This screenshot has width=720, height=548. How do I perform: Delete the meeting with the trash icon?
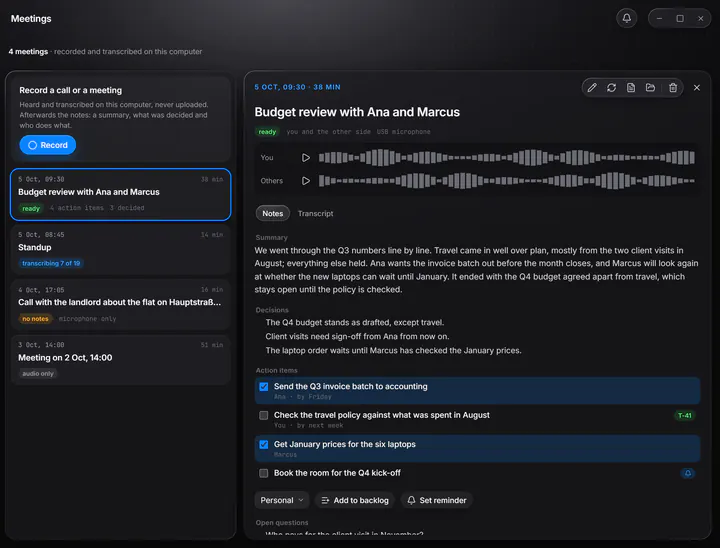coord(673,87)
